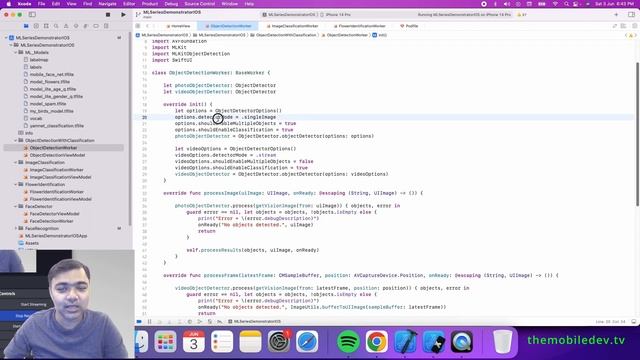Click the init() item in jump bar
Viewport: 640px width, 360px height.
(379, 35)
